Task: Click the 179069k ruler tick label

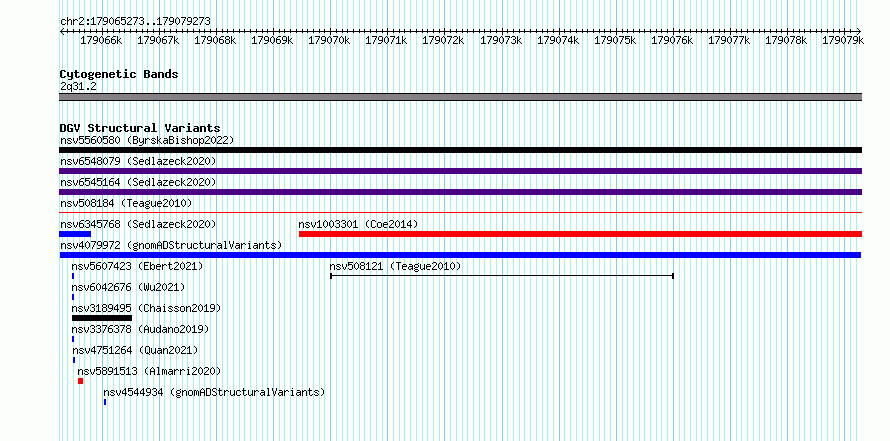Action: 272,40
